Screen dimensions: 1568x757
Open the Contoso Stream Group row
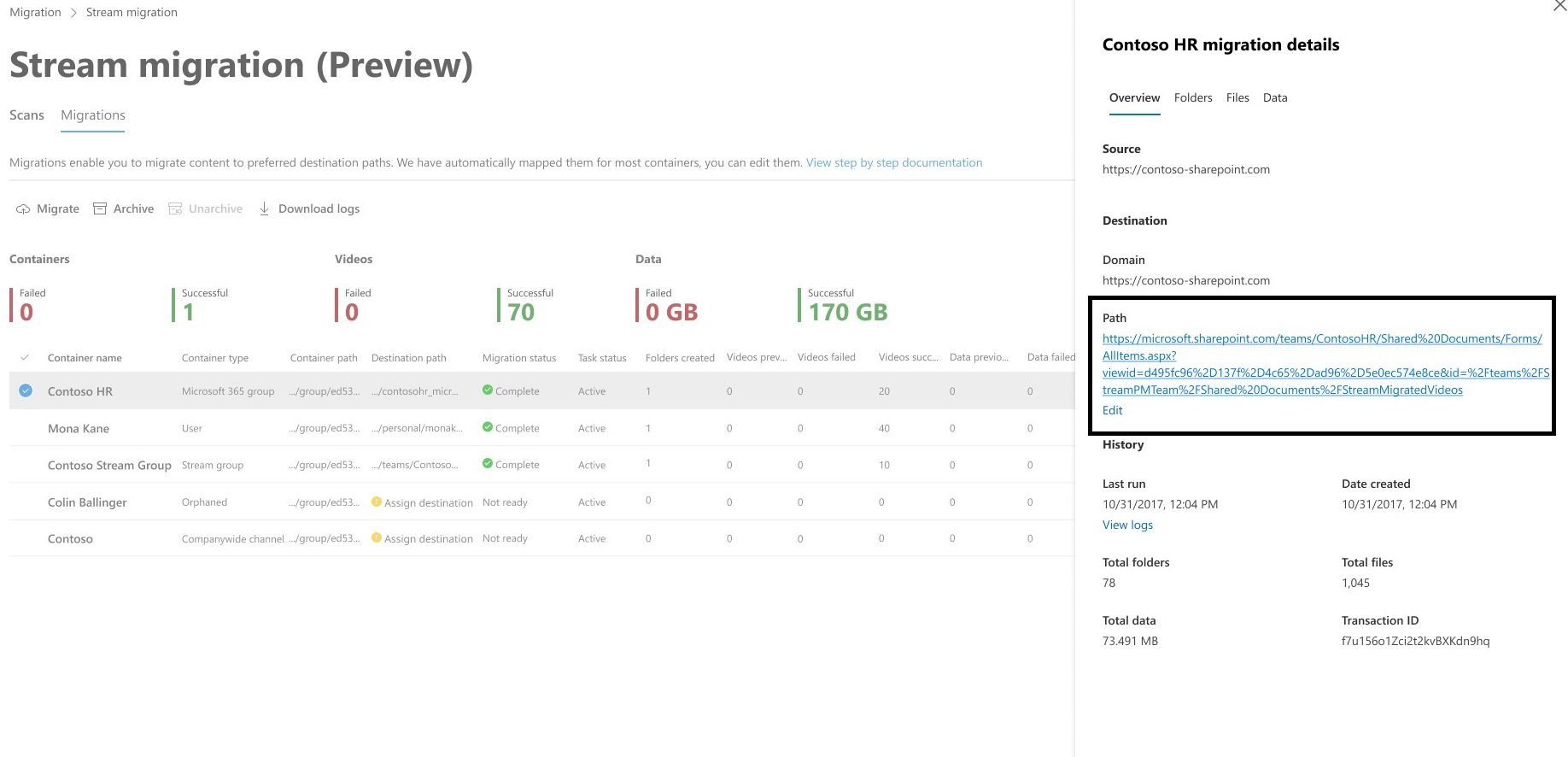pyautogui.click(x=541, y=465)
